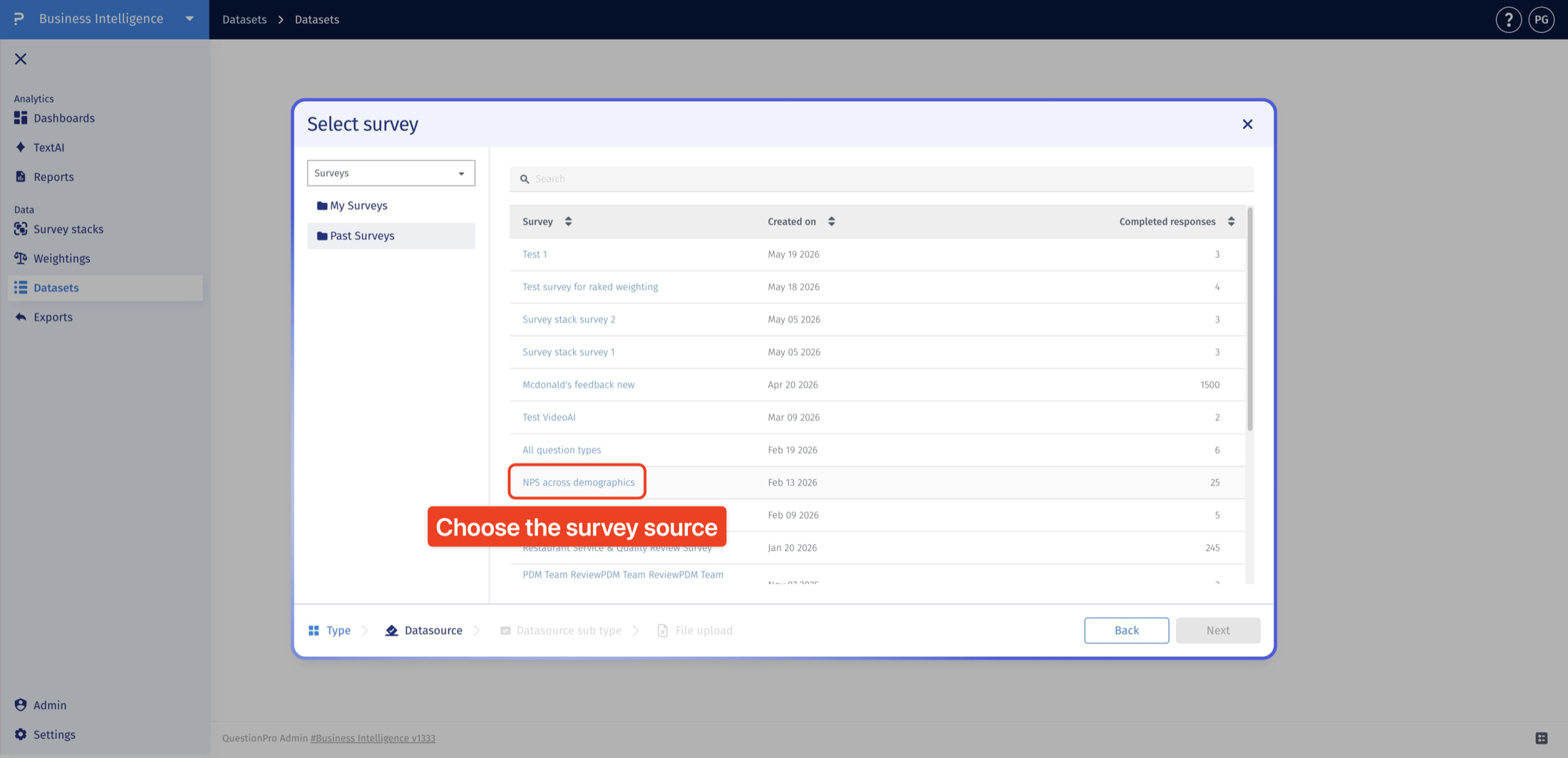Sort by Completed responses column

[1177, 222]
